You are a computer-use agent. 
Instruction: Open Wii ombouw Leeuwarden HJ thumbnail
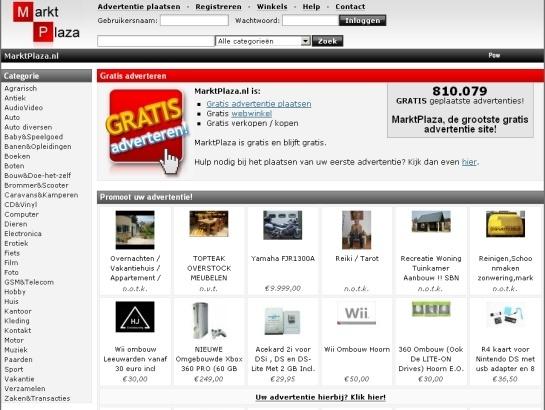tap(135, 317)
